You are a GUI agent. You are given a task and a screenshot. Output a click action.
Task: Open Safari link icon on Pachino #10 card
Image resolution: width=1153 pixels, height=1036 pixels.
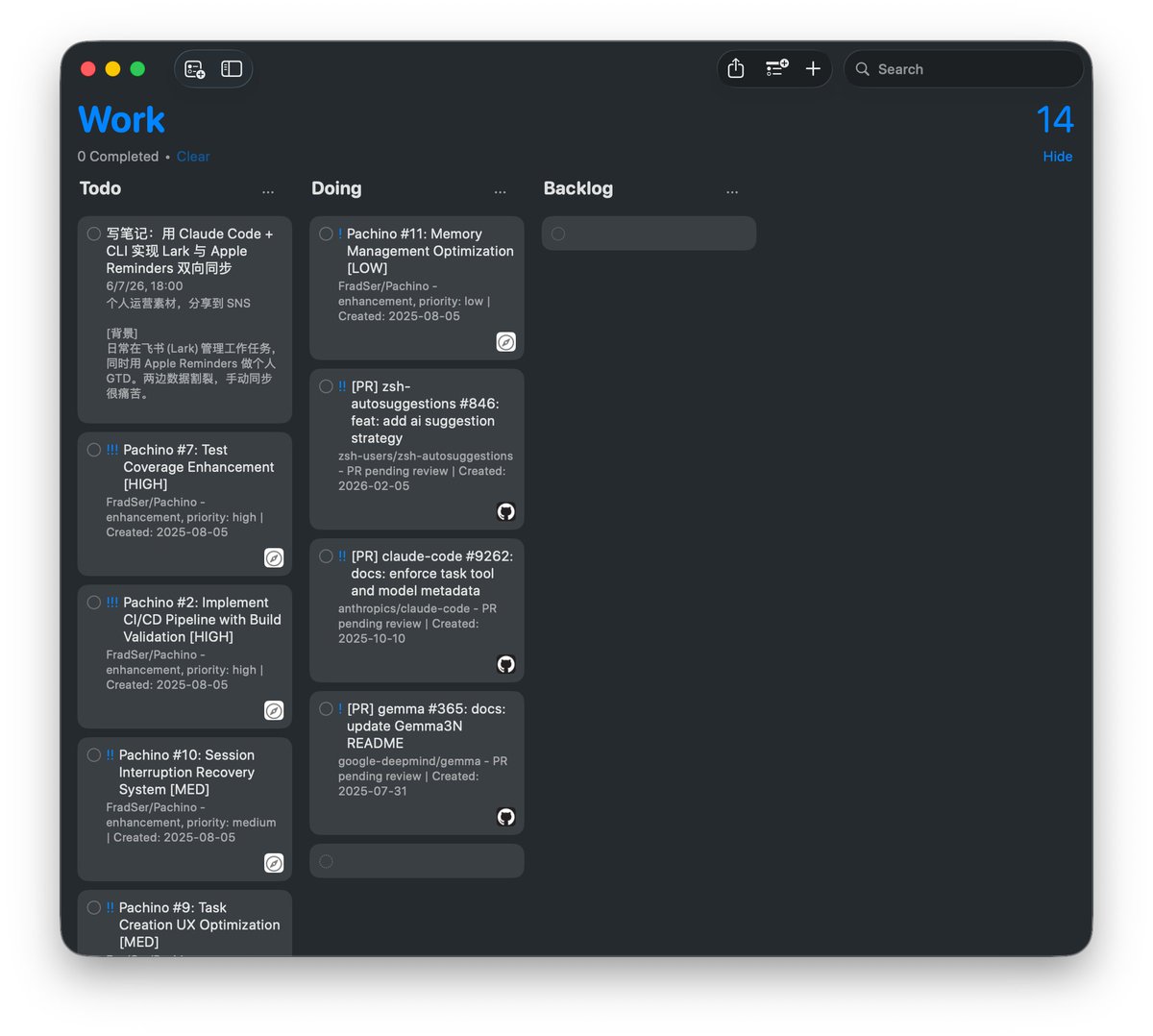274,863
